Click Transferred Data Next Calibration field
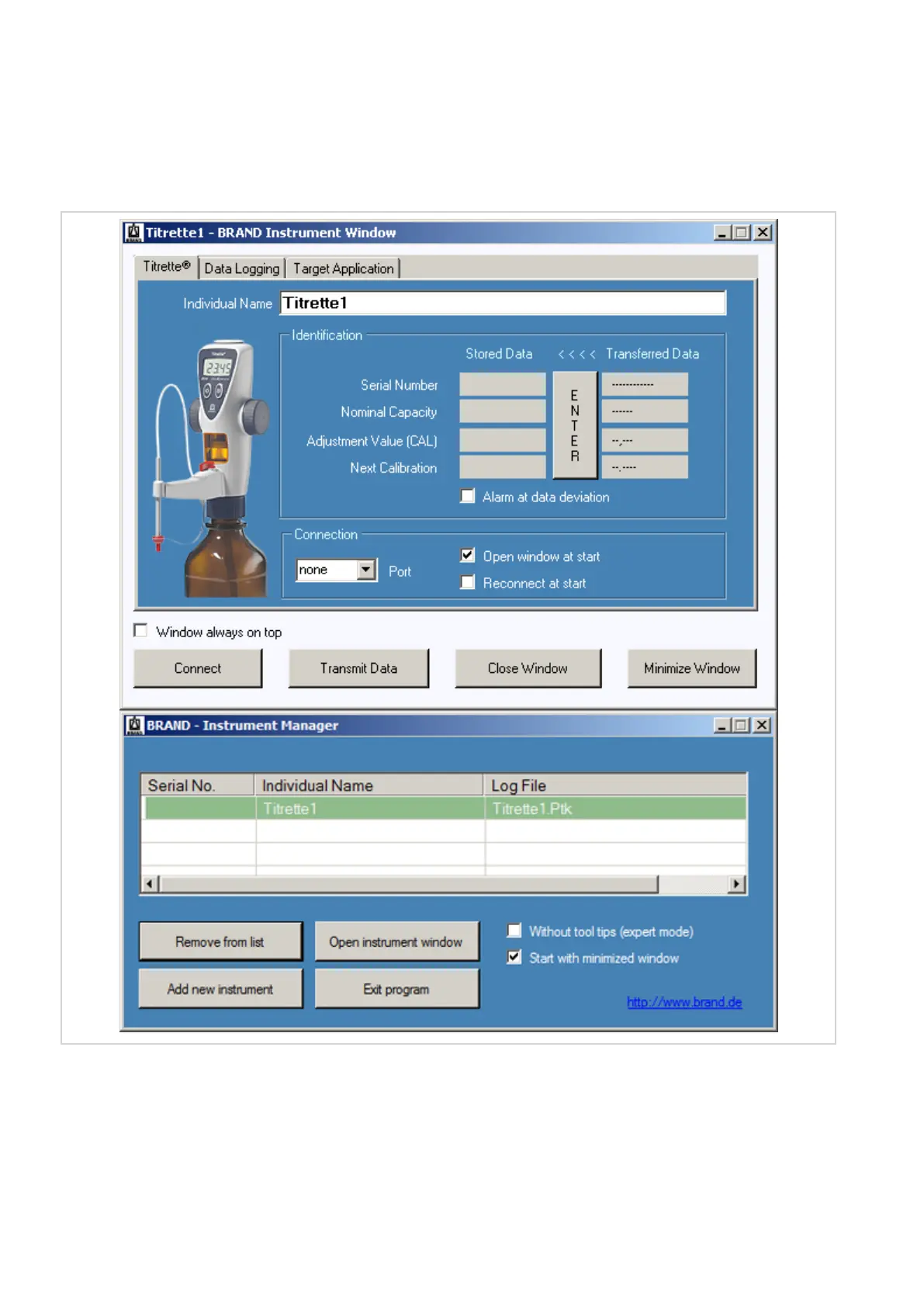 tap(645, 467)
